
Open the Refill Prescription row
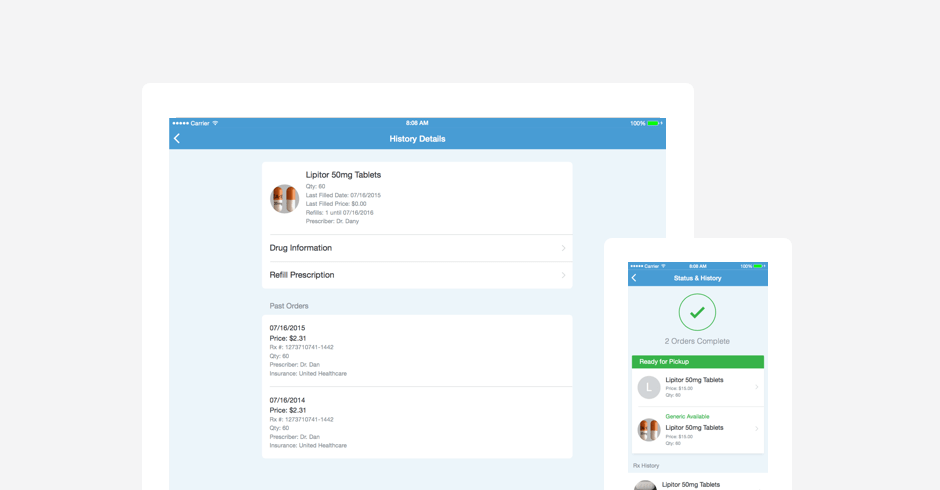coord(417,275)
